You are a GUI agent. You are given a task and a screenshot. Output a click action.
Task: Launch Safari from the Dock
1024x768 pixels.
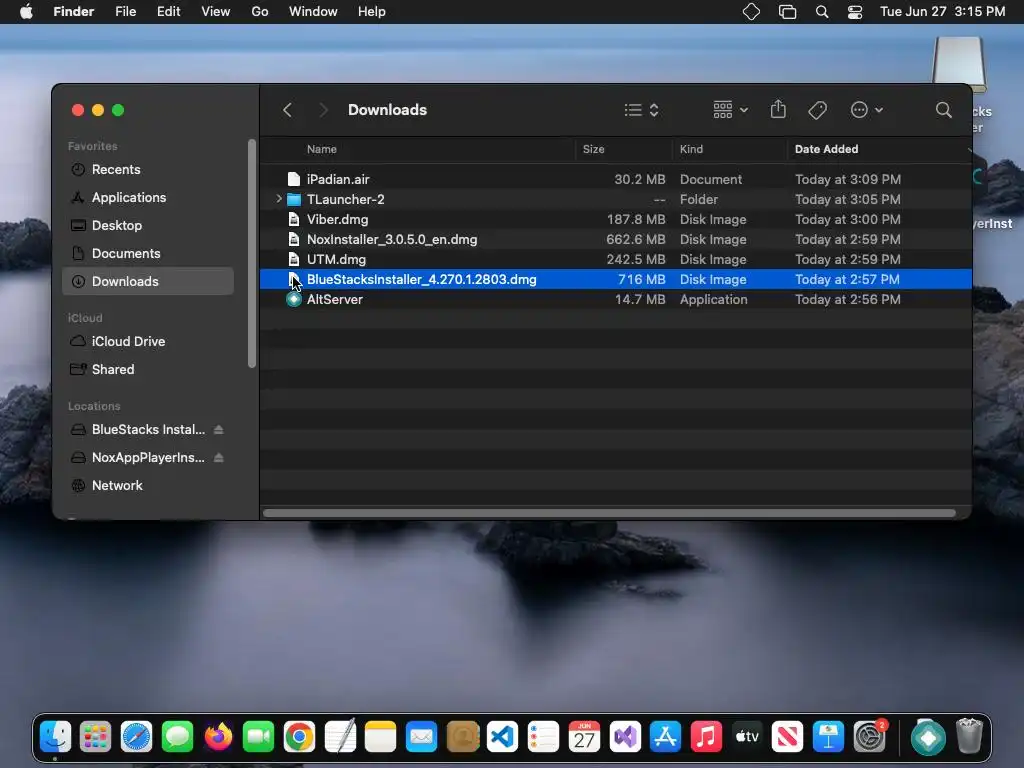(136, 737)
